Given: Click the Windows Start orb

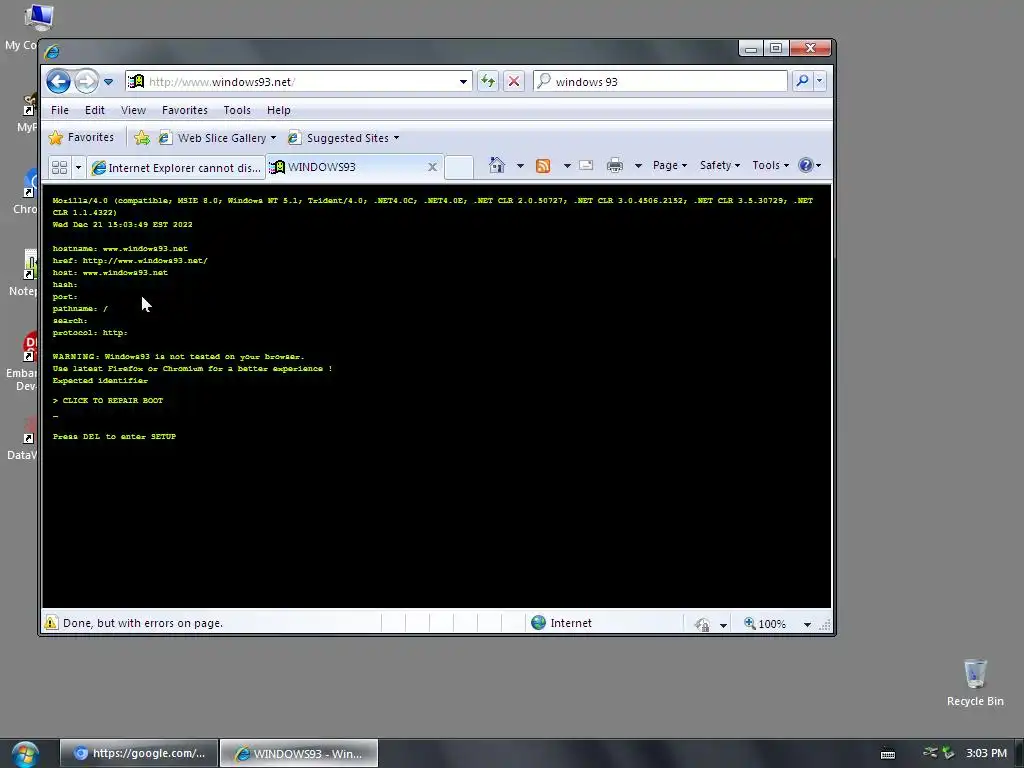Looking at the screenshot, I should pyautogui.click(x=25, y=754).
